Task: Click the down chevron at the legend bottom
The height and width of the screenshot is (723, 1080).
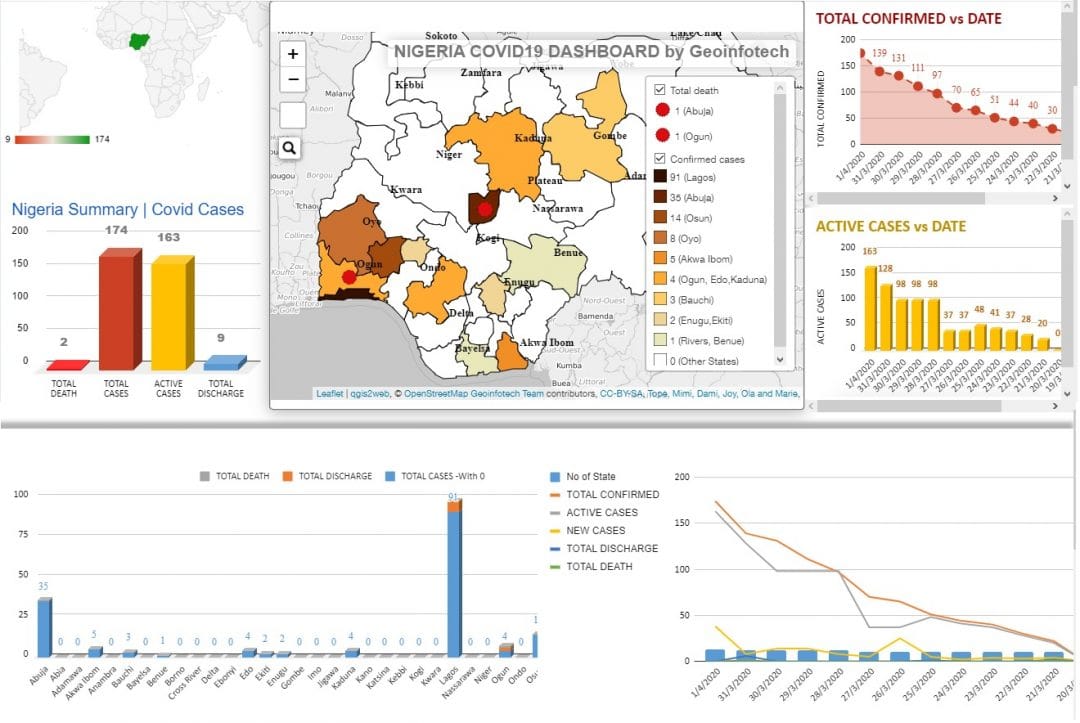Action: point(779,358)
